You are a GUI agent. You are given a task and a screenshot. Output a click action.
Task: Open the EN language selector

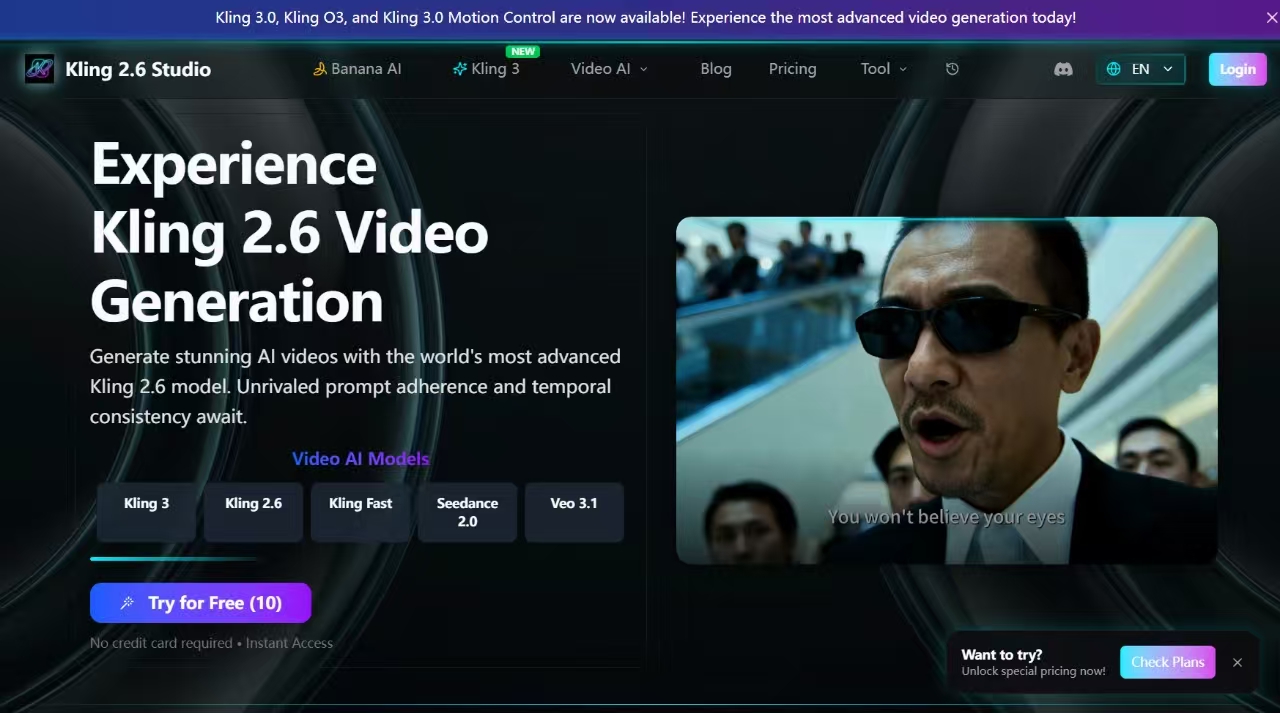[1141, 69]
